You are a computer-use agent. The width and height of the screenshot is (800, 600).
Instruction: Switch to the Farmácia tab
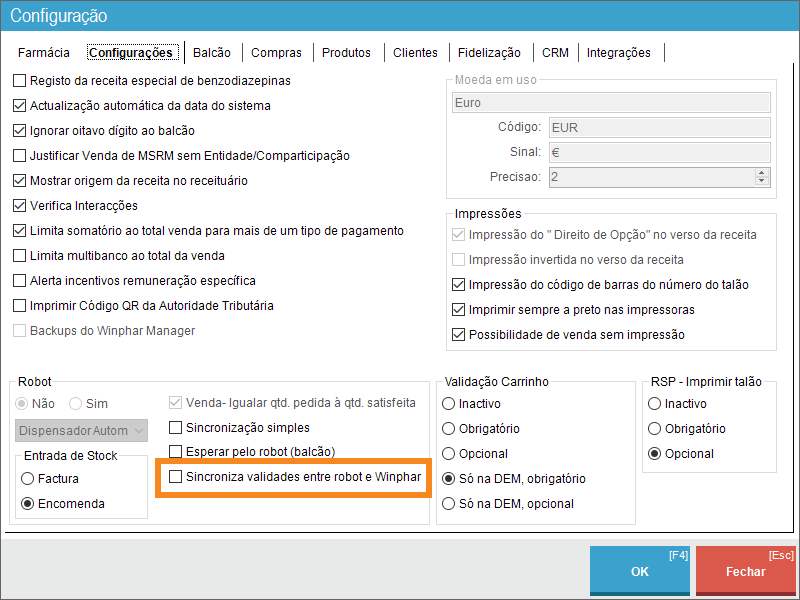[44, 53]
